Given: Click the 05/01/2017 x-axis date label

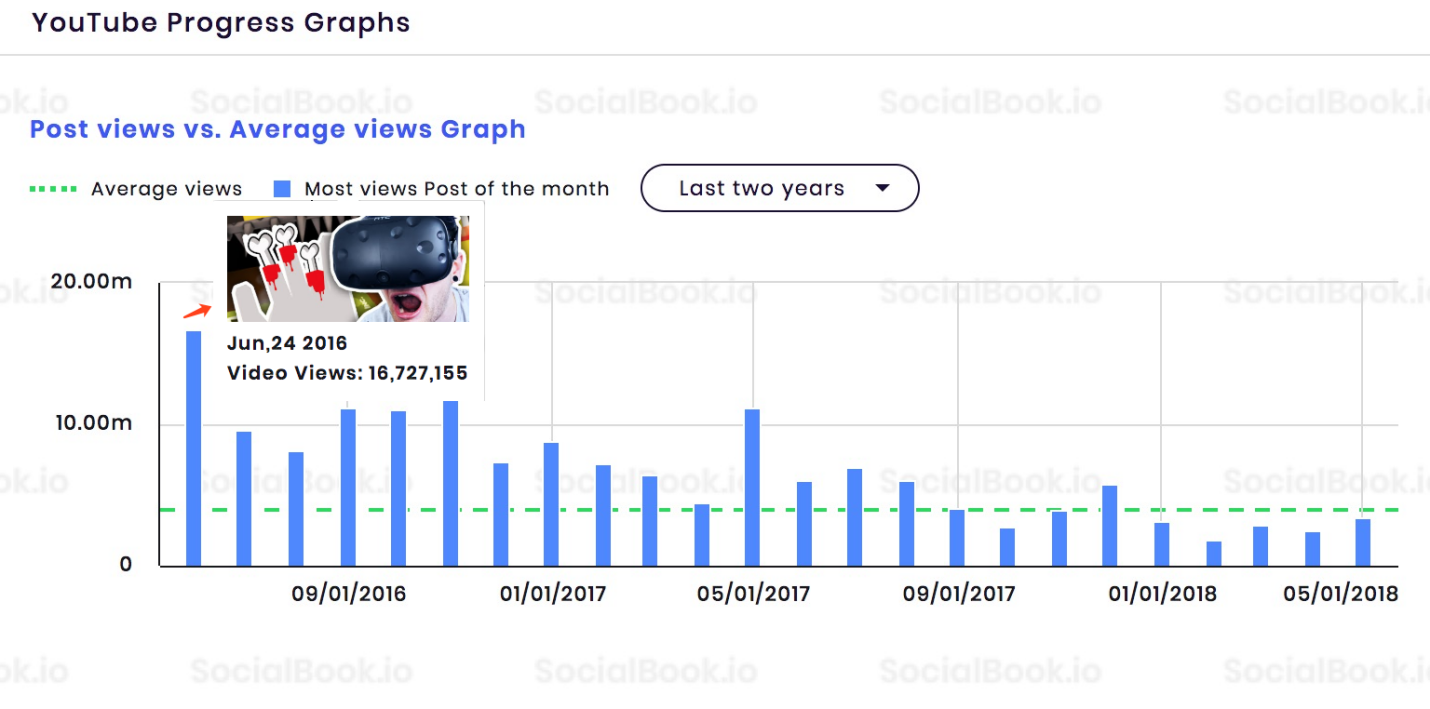Looking at the screenshot, I should point(753,594).
